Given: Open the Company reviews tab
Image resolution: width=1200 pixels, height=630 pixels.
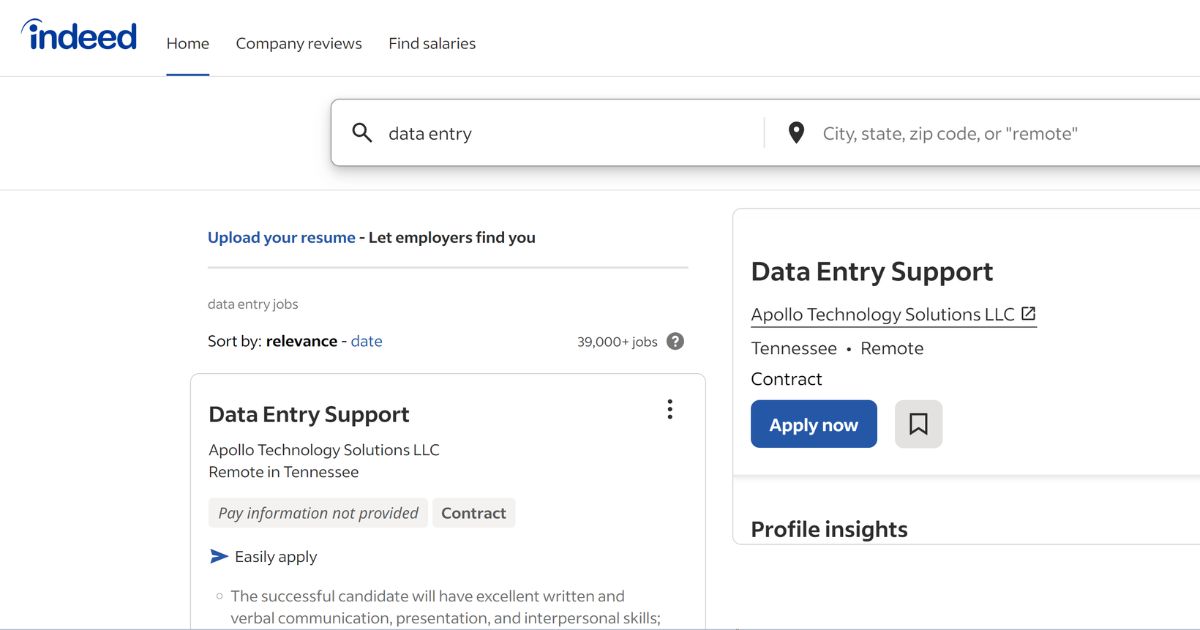Looking at the screenshot, I should pyautogui.click(x=298, y=43).
